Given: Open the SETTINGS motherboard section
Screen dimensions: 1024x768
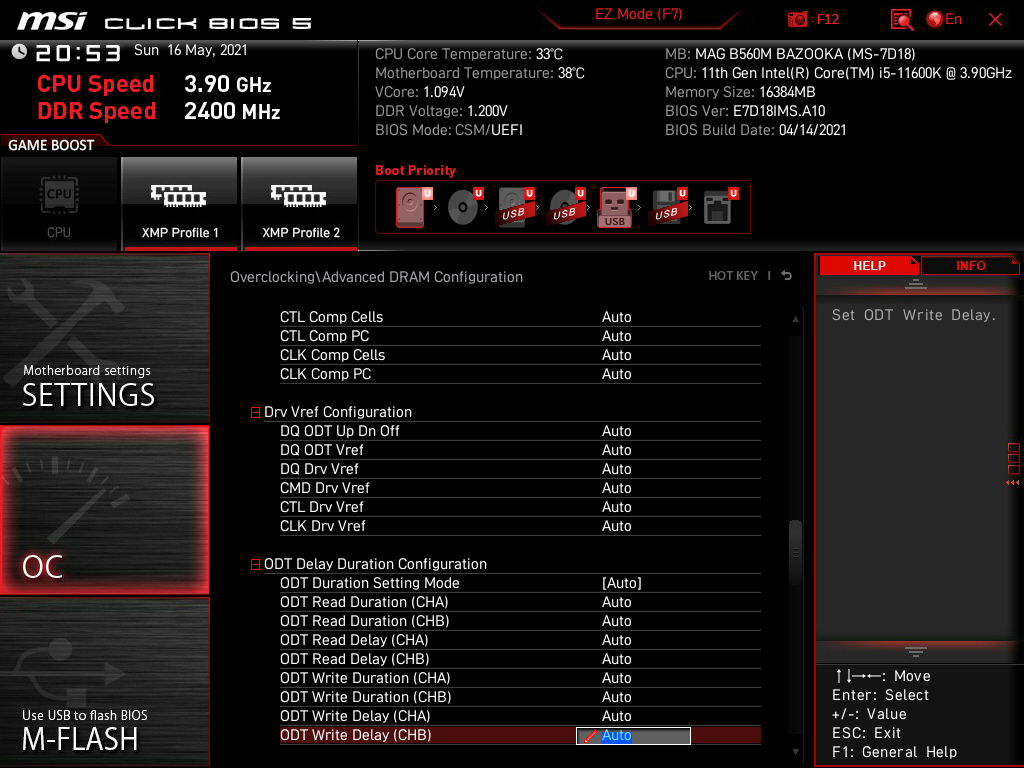Looking at the screenshot, I should (x=104, y=338).
